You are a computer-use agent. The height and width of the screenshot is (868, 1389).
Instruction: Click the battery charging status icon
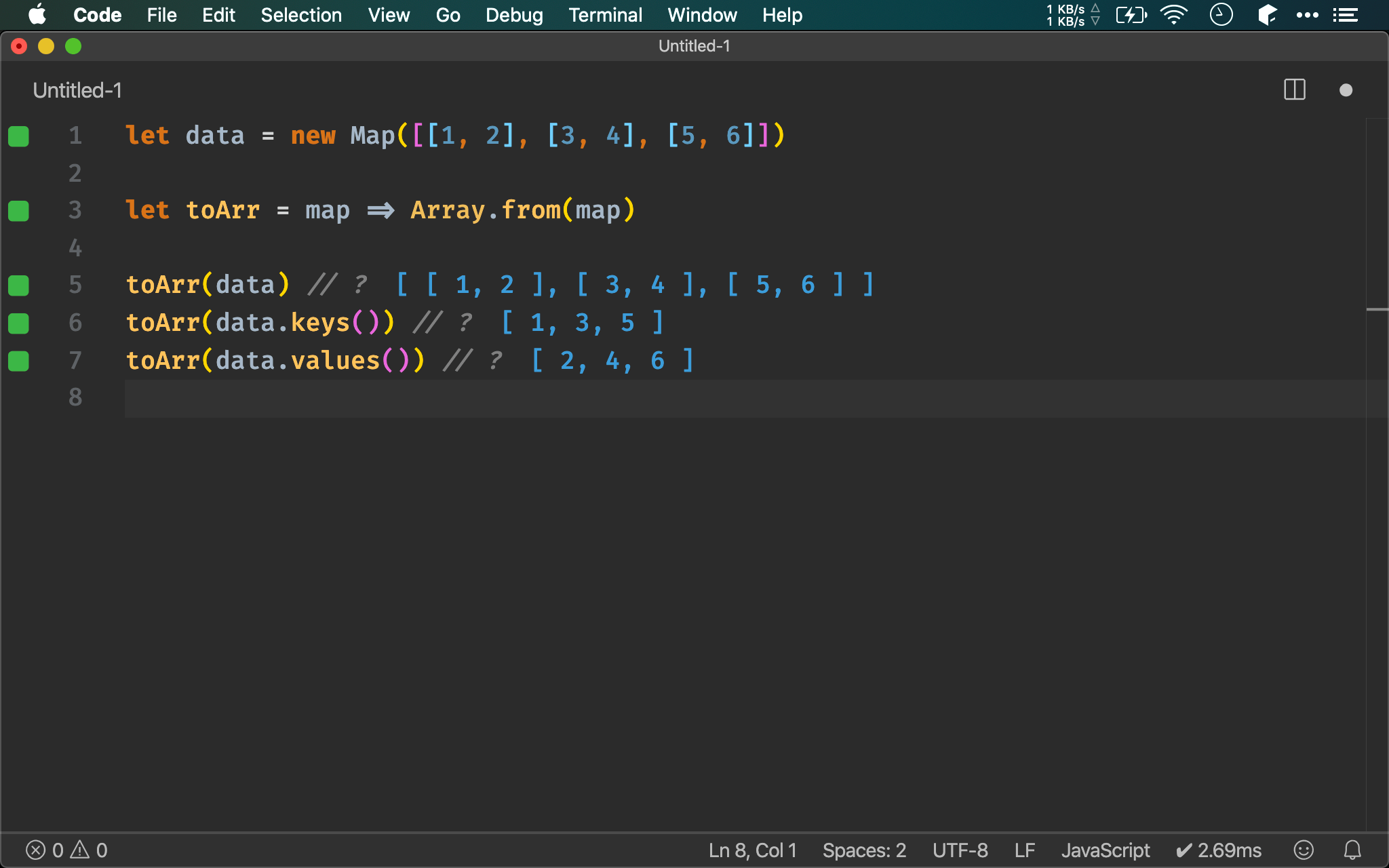[x=1131, y=15]
